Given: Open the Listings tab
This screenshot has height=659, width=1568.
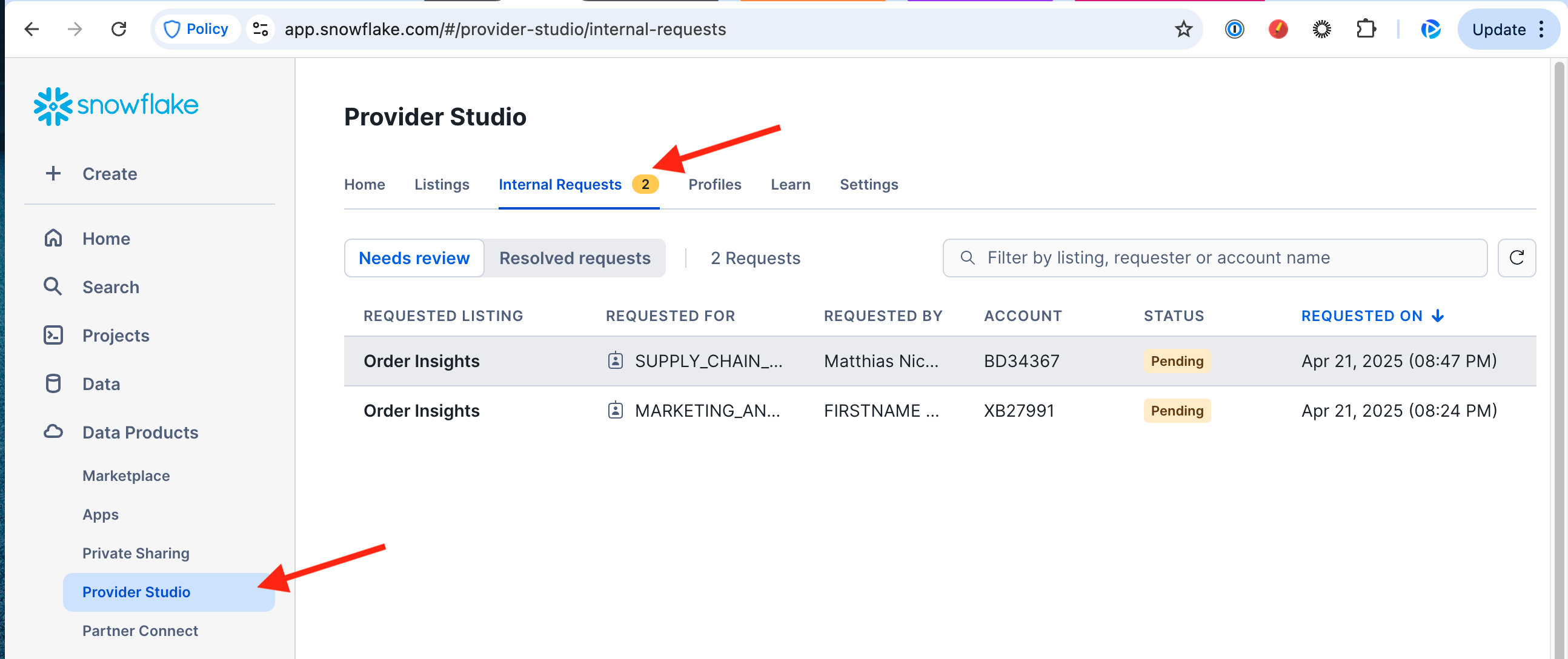Looking at the screenshot, I should coord(442,184).
